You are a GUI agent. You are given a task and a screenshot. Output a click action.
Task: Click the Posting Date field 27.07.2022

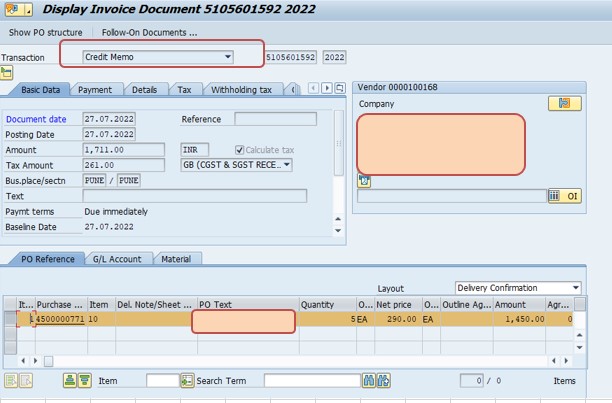pos(109,134)
